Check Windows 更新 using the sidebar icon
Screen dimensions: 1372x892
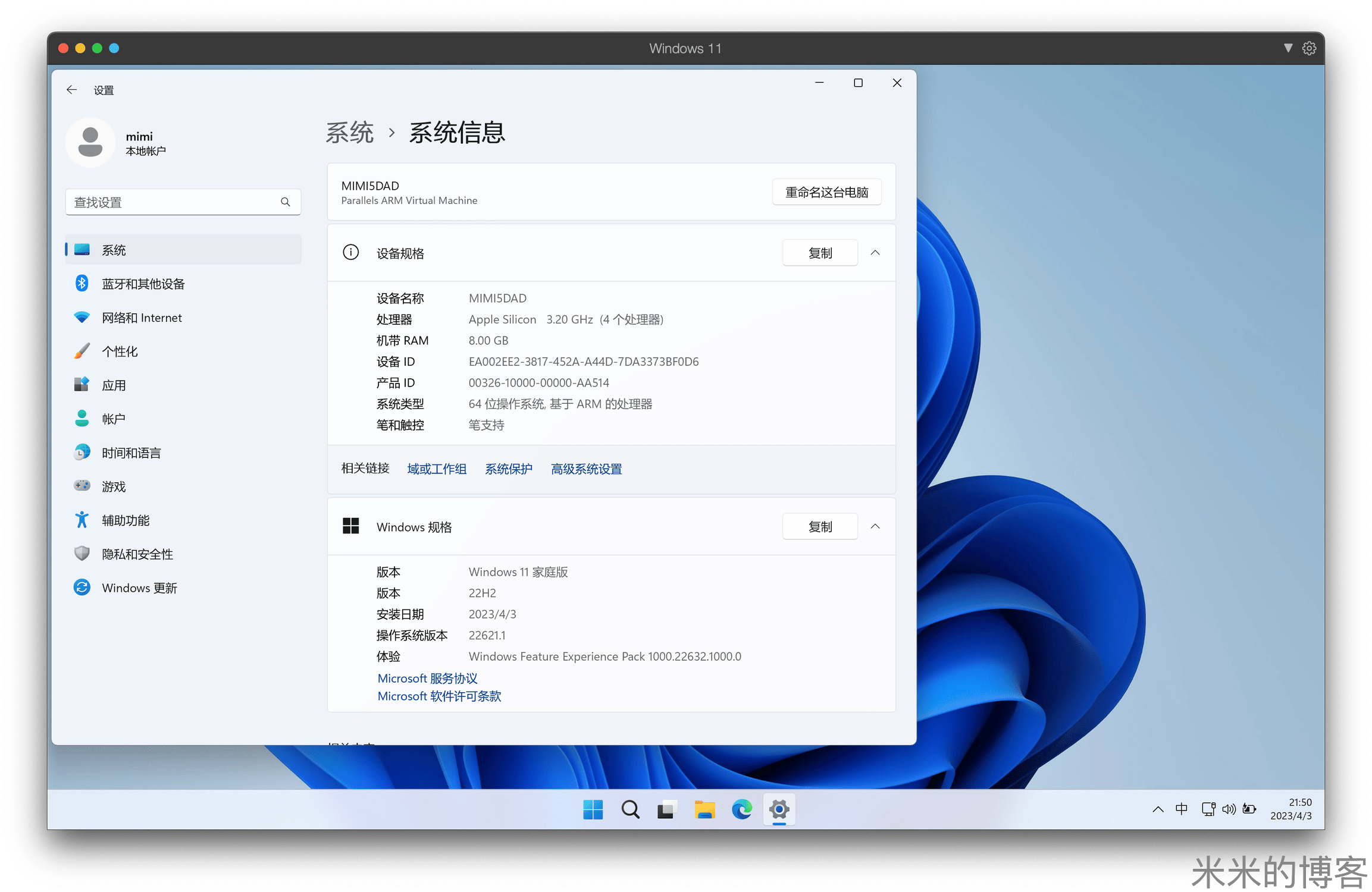click(x=82, y=588)
